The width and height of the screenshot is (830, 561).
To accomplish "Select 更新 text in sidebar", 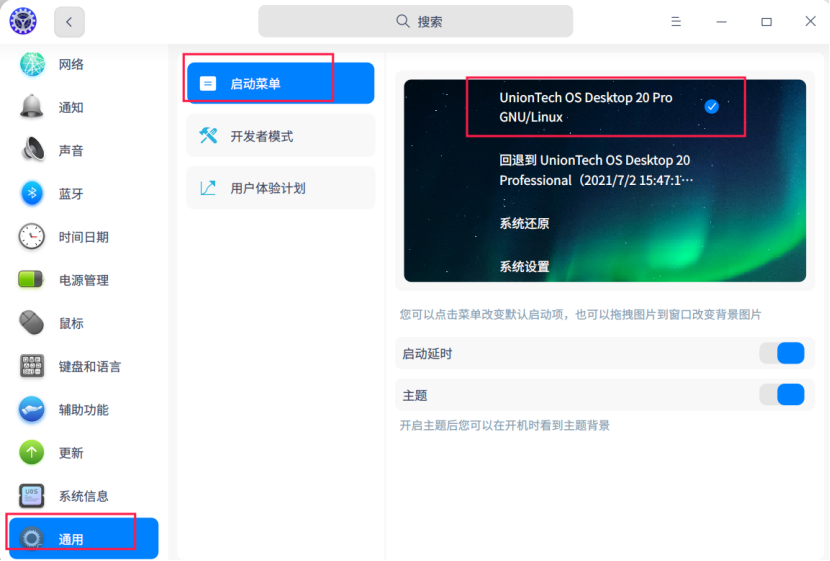I will (x=71, y=453).
